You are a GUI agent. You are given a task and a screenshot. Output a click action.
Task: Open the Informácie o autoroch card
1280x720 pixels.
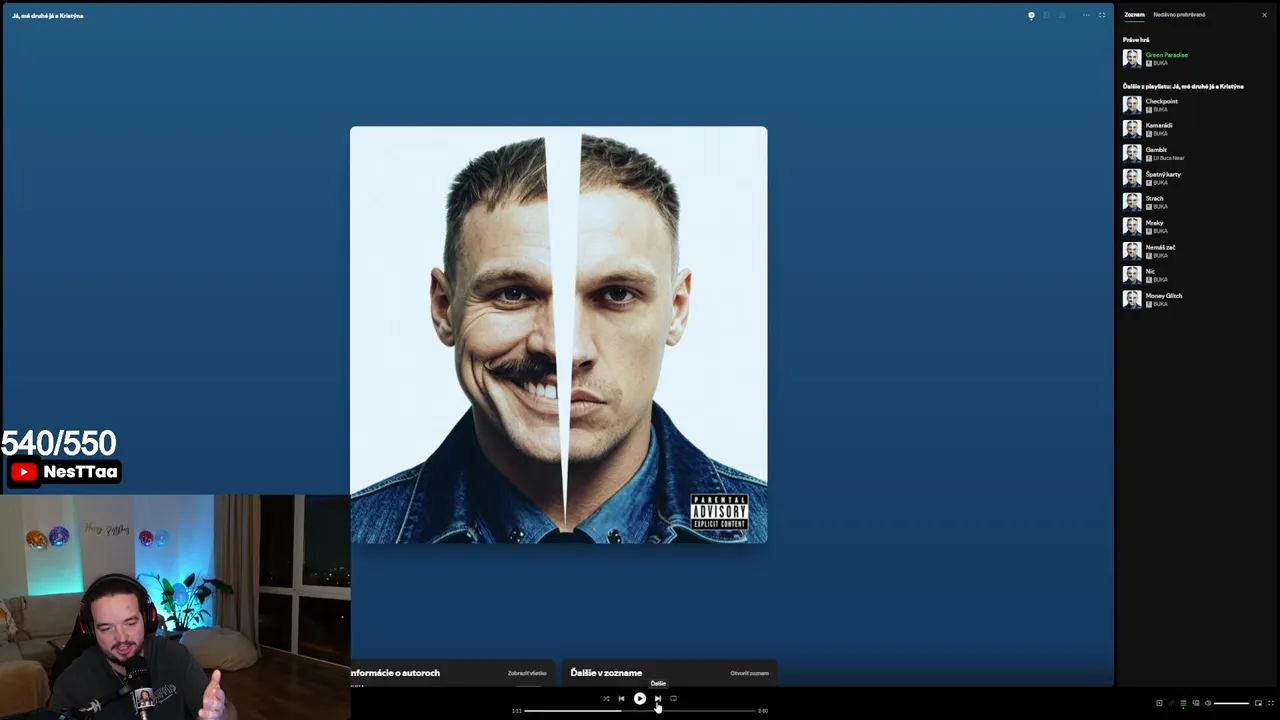(451, 674)
